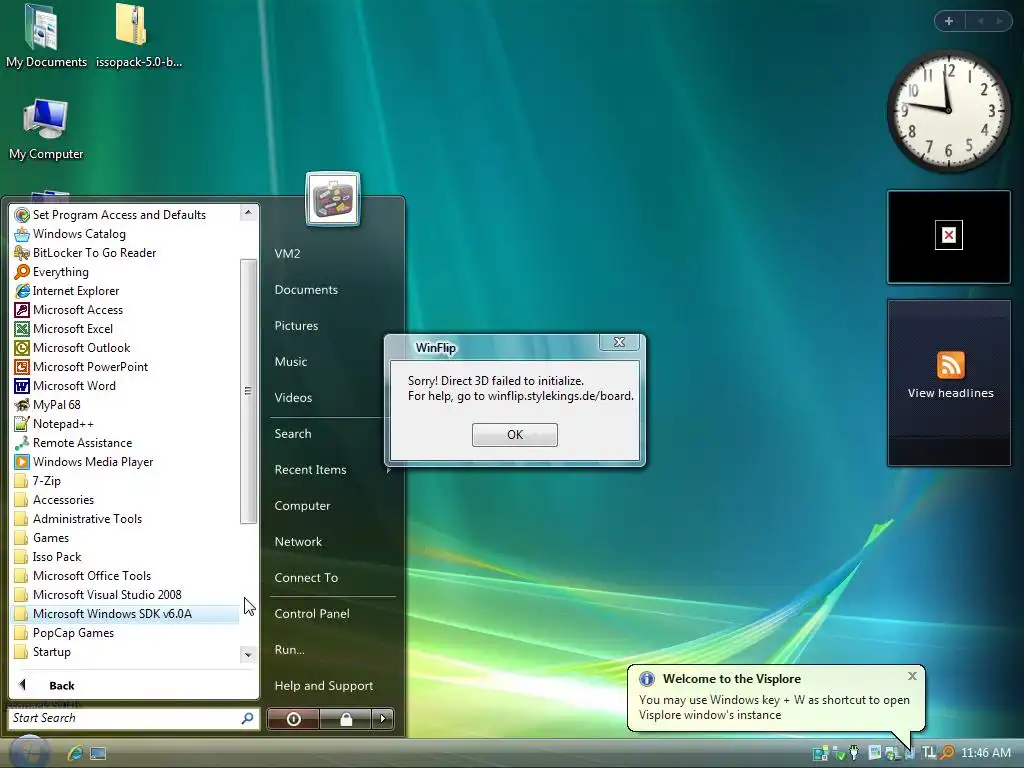The height and width of the screenshot is (768, 1024).
Task: Click the analog clock gadget
Action: click(x=948, y=111)
